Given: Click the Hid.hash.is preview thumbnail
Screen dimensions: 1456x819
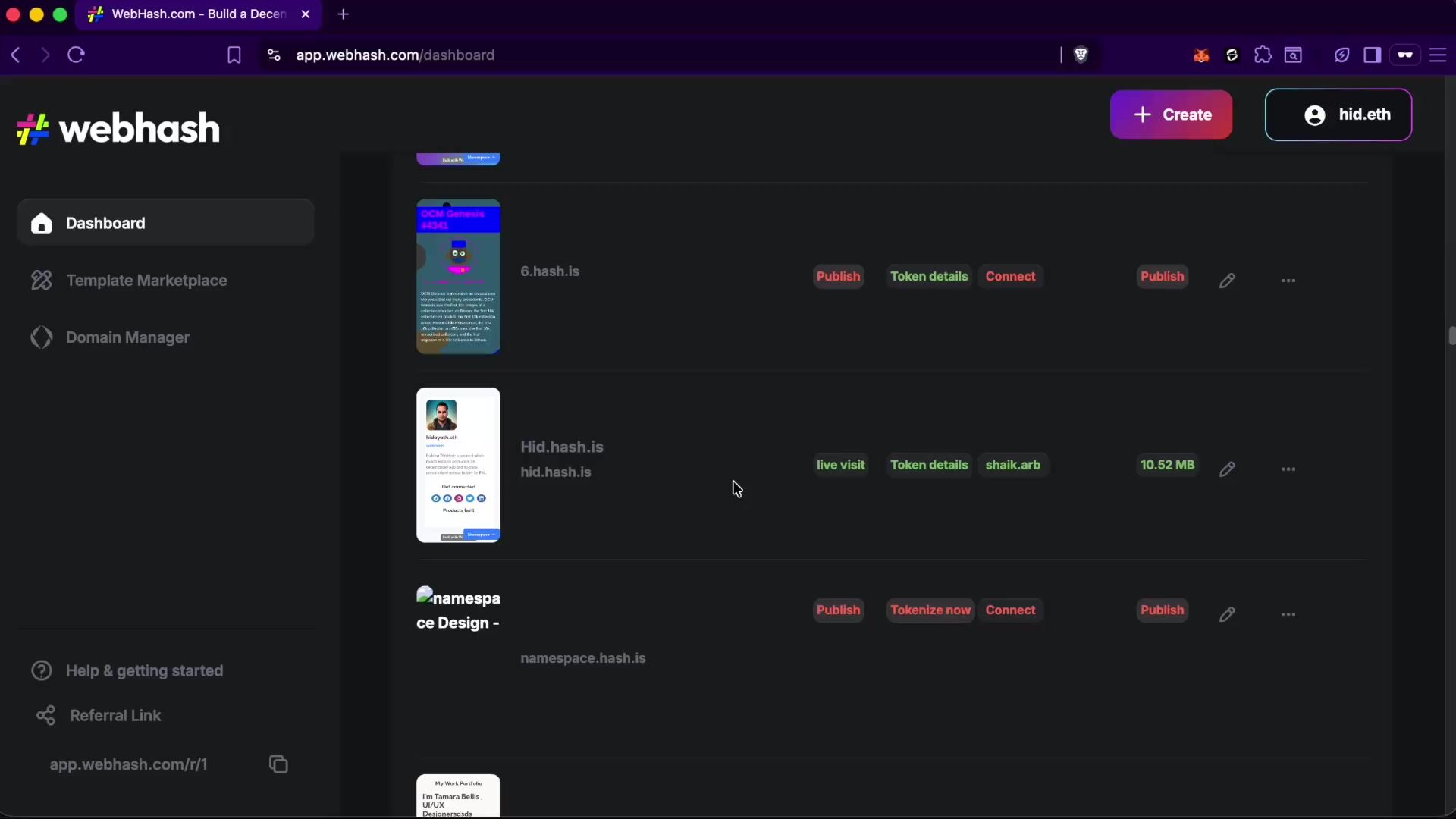Looking at the screenshot, I should tap(458, 465).
